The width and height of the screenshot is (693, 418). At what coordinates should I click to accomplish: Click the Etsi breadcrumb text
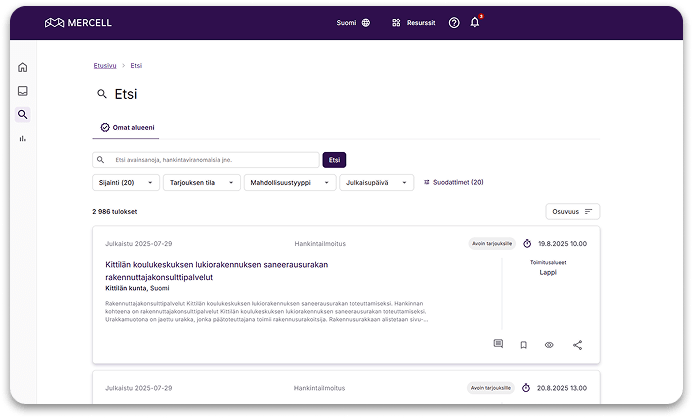click(136, 65)
